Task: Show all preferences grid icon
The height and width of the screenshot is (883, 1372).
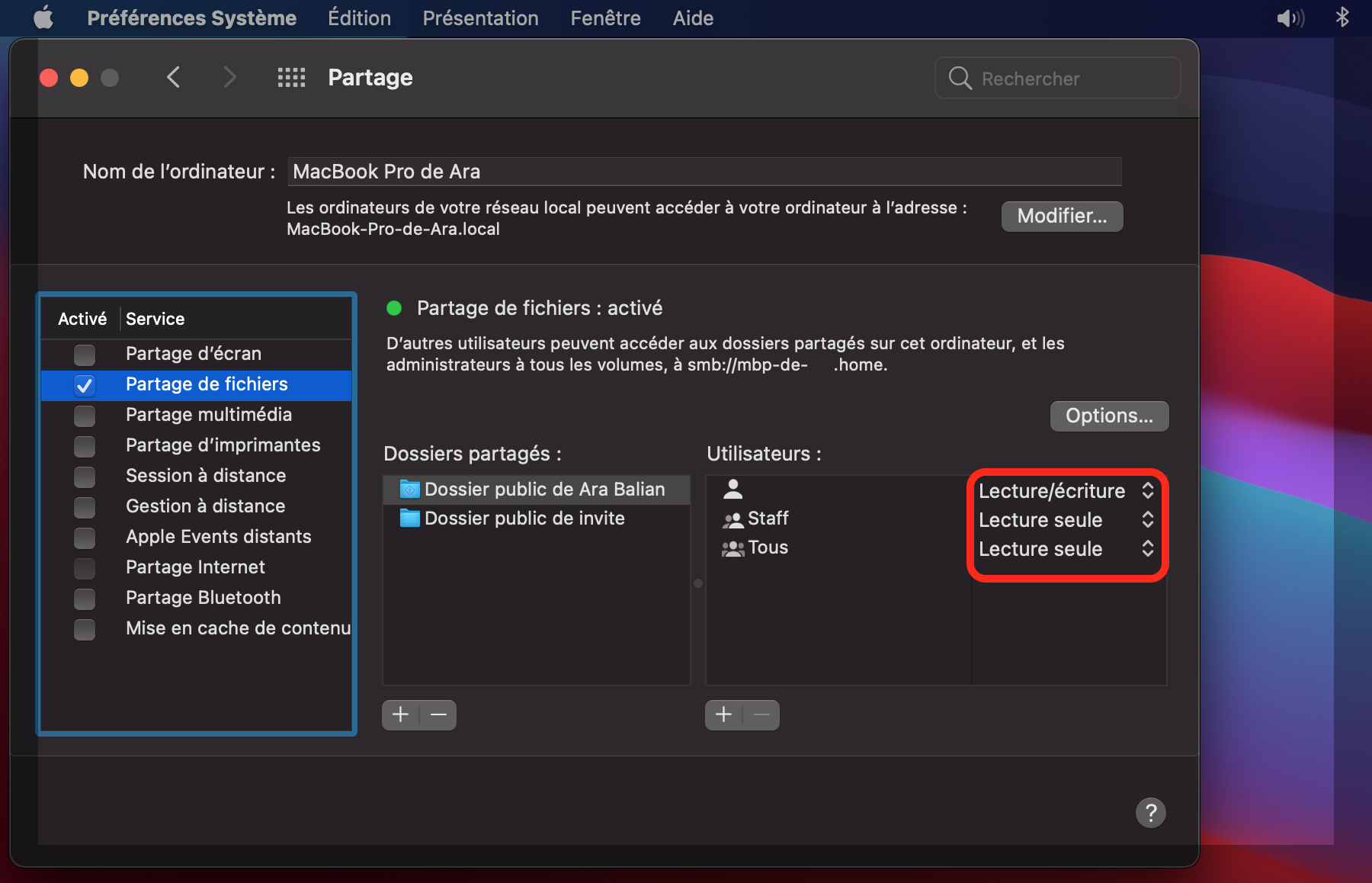Action: point(291,77)
